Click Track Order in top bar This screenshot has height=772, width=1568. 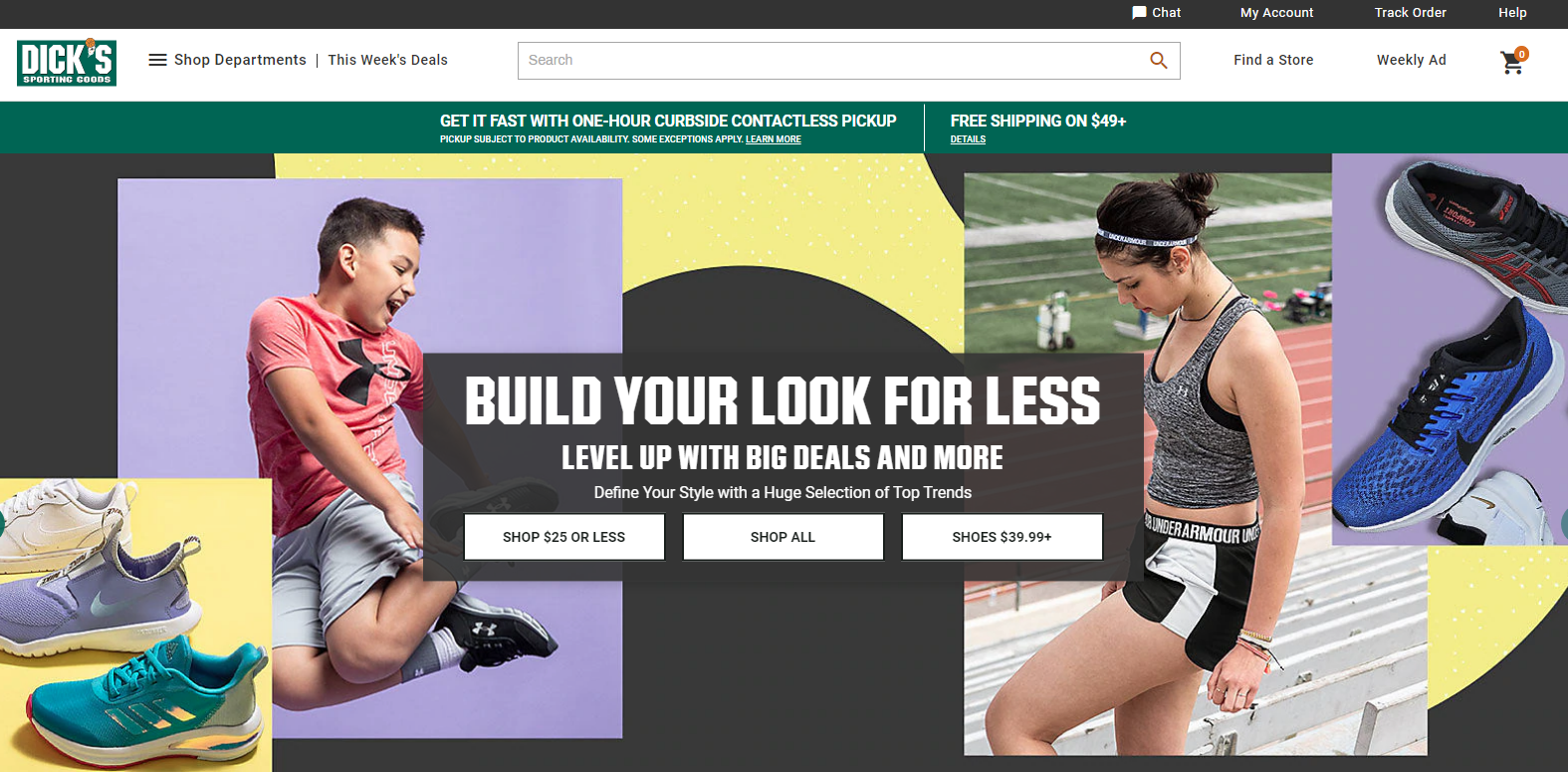pos(1410,13)
